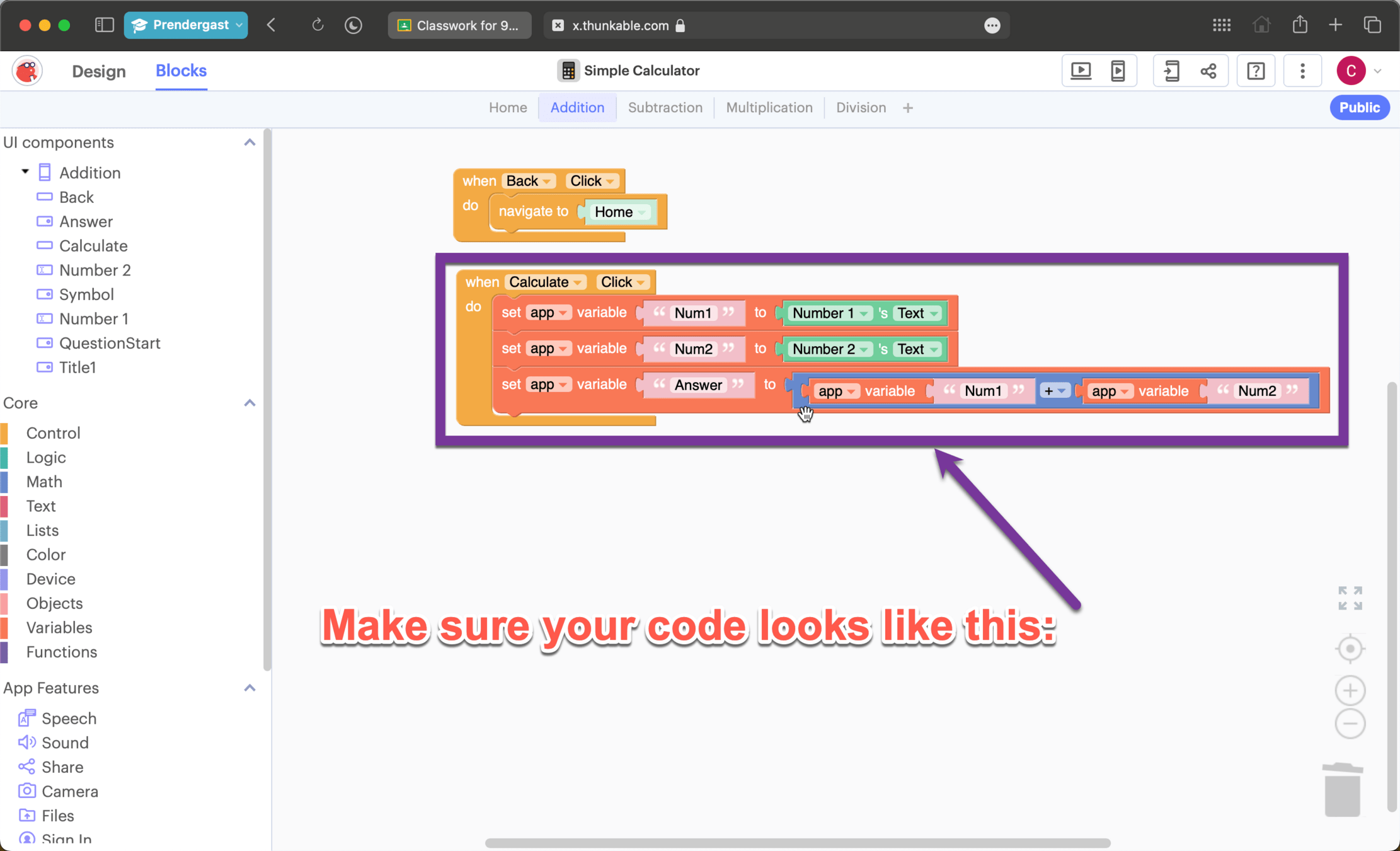Select the Calculate component in tree
Screen dimensions: 1400x851
point(93,246)
